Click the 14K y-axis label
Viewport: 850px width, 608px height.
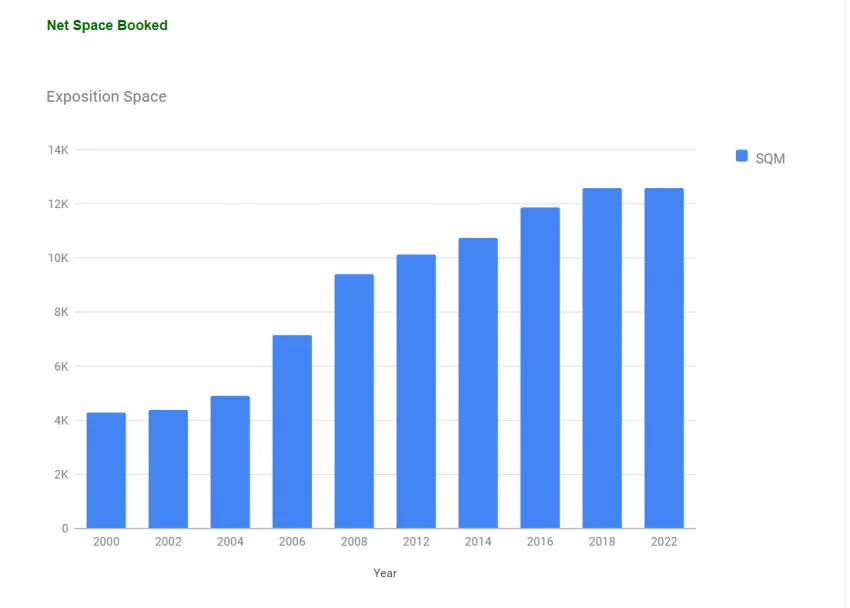(x=58, y=150)
